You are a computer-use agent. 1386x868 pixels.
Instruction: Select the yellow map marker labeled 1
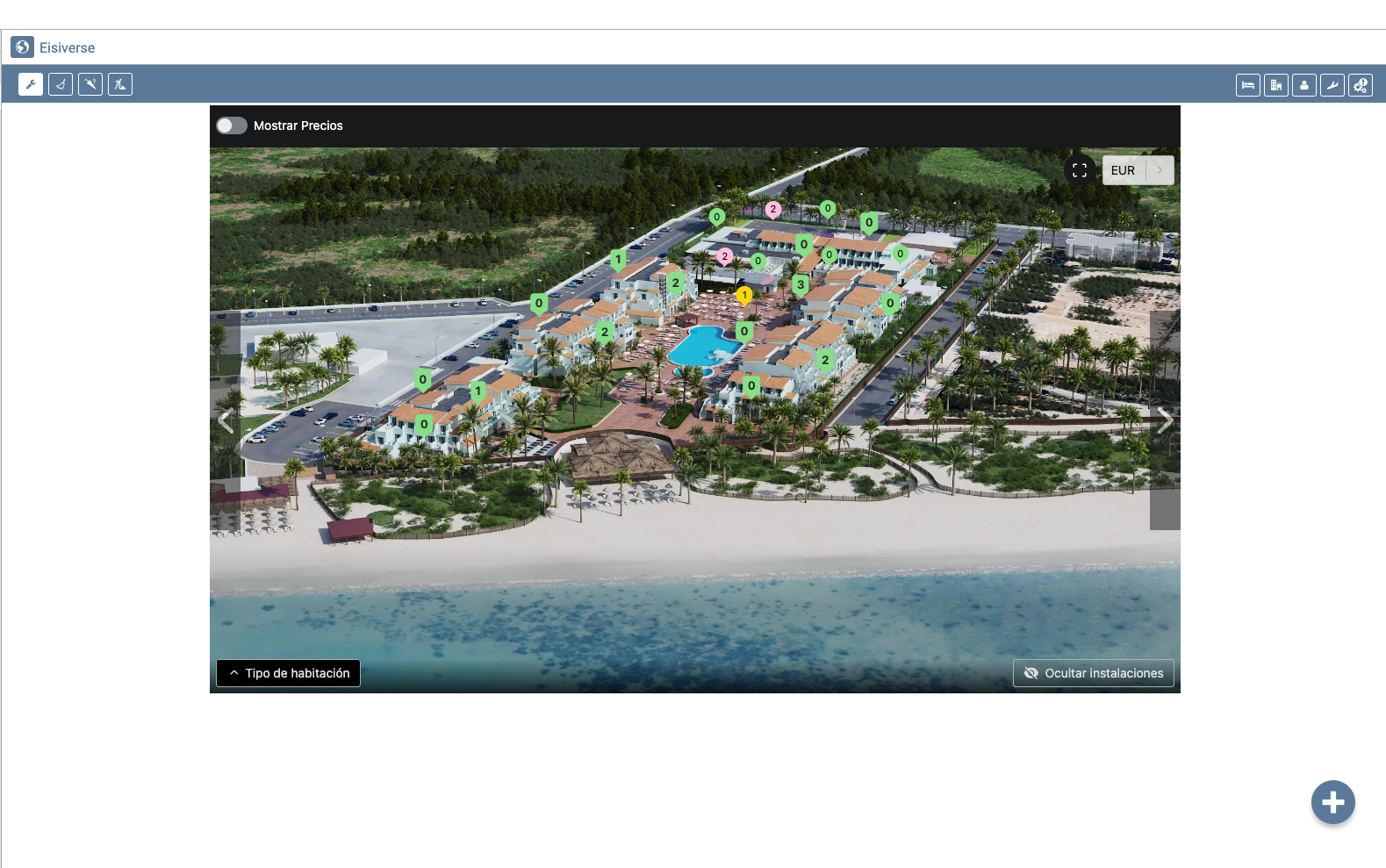click(744, 296)
